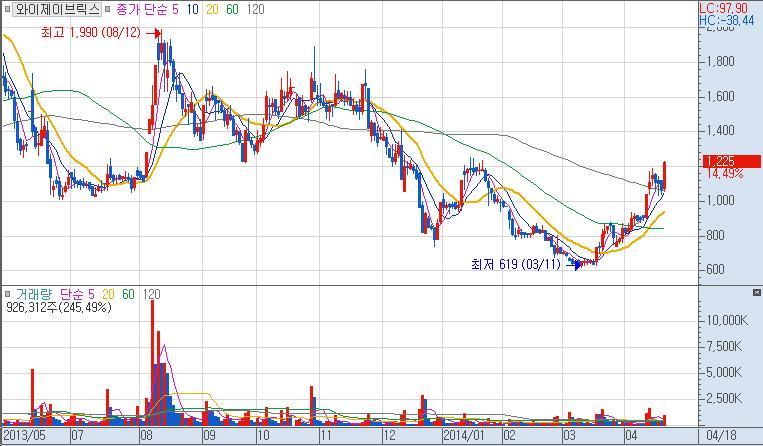Click the 926,312주(245,49%) volume readout
The width and height of the screenshot is (763, 446).
pos(59,307)
